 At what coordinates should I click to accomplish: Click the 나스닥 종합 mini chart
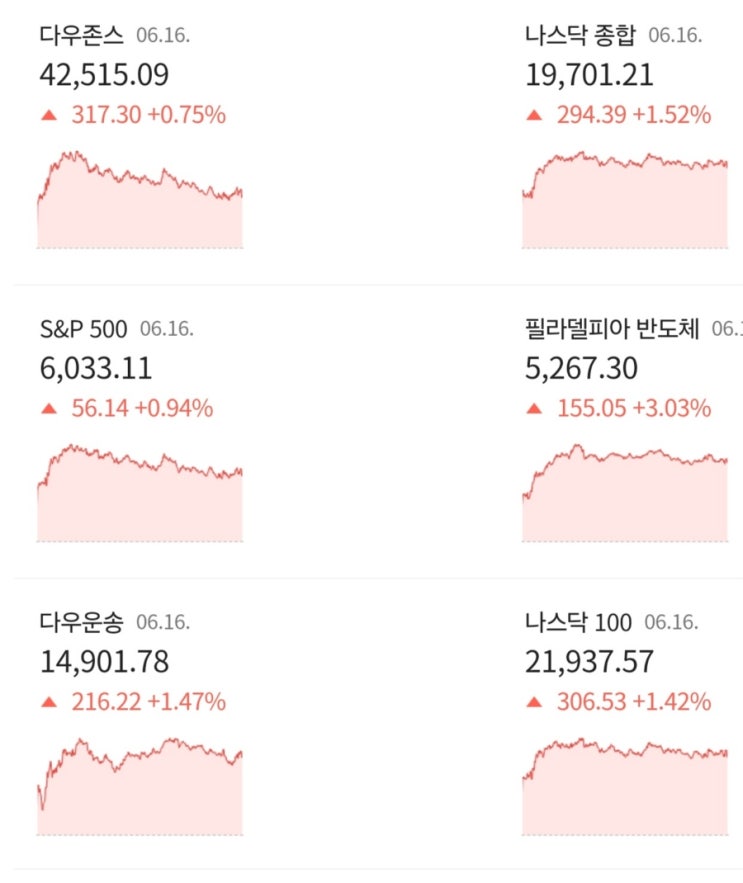pos(625,200)
